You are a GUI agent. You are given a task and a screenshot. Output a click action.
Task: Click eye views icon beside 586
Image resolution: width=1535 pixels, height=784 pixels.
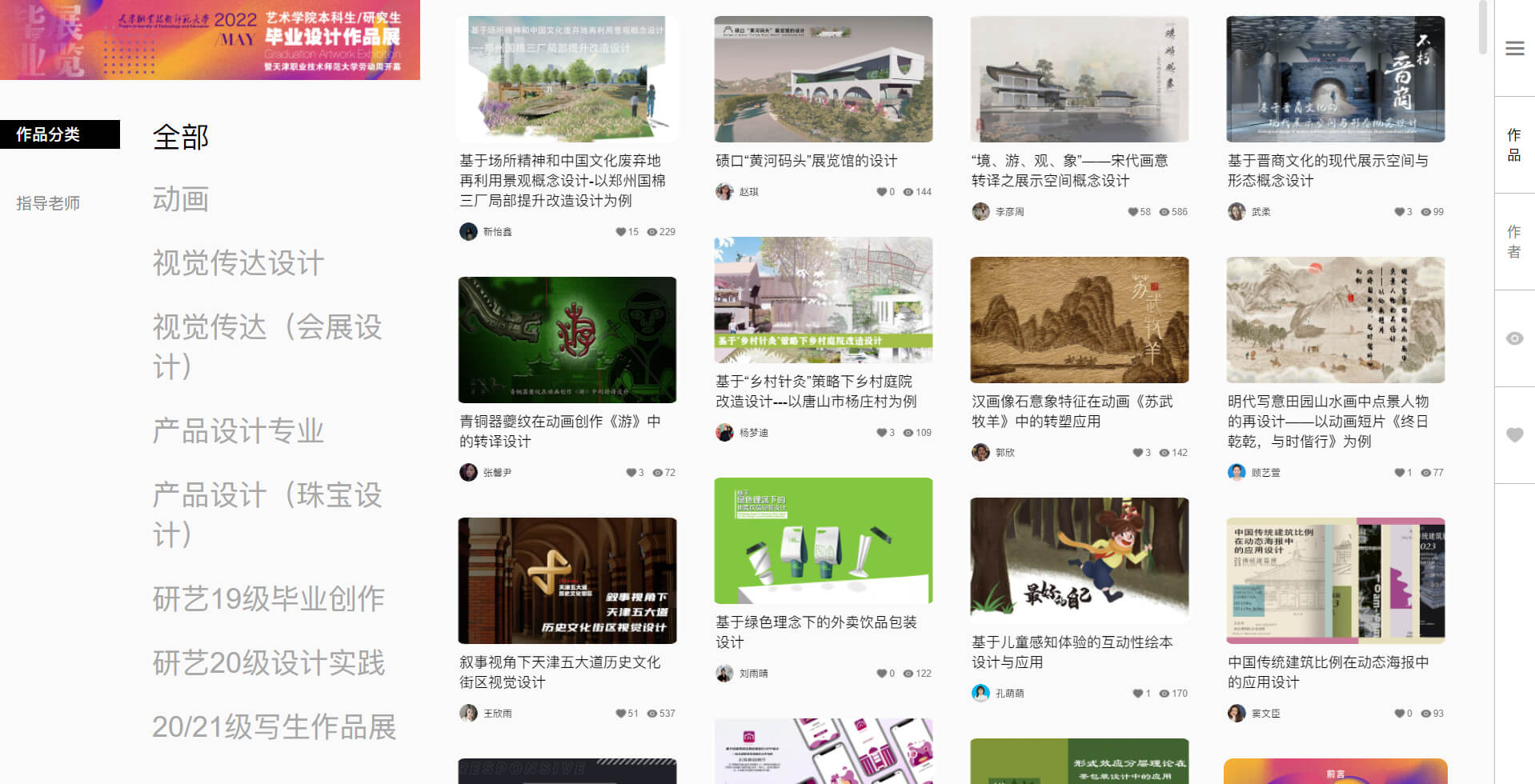(x=1164, y=212)
